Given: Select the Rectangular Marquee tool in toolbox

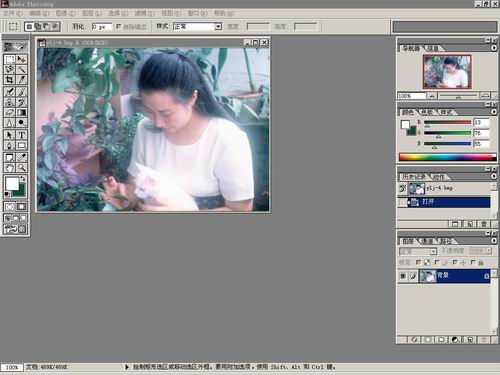Looking at the screenshot, I should click(9, 59).
